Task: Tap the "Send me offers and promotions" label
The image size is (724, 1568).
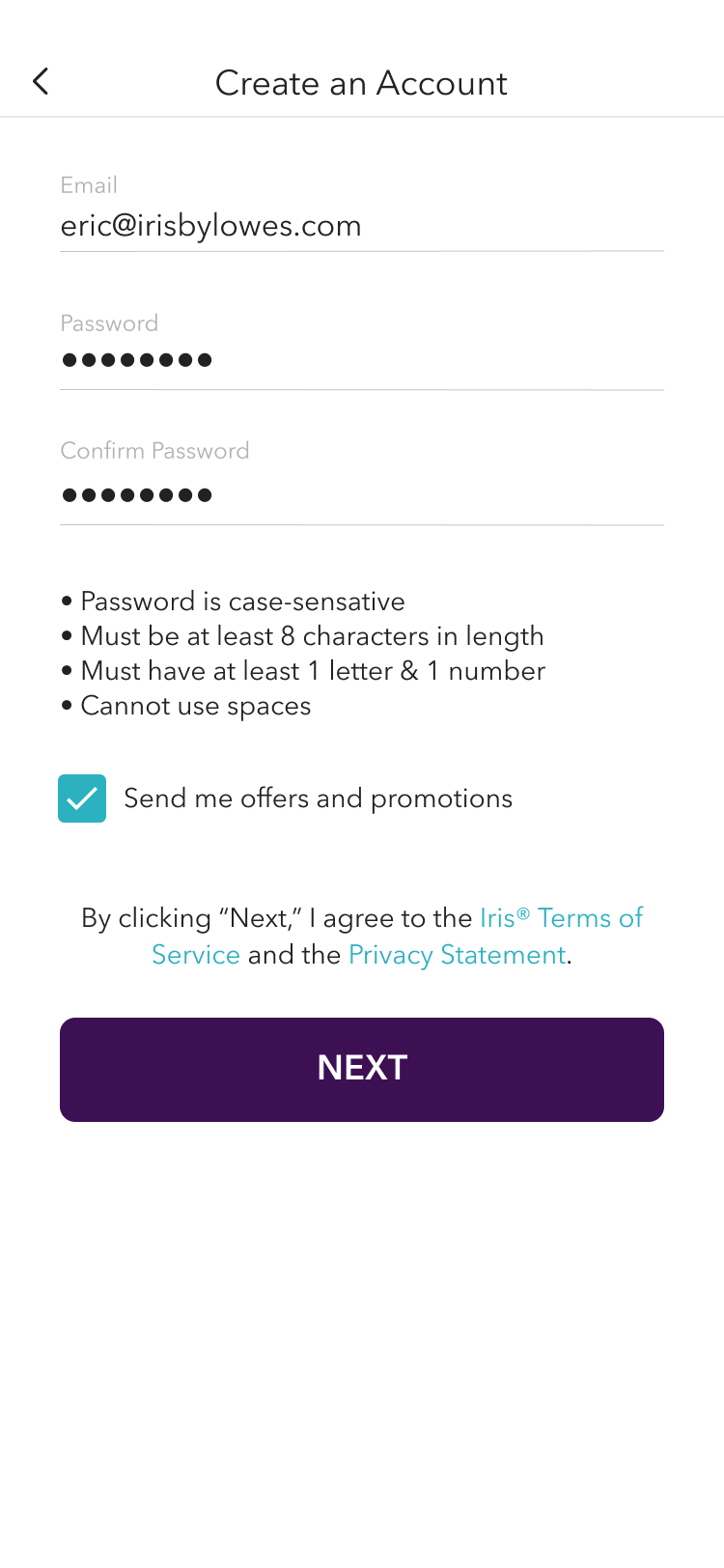Action: coord(318,798)
